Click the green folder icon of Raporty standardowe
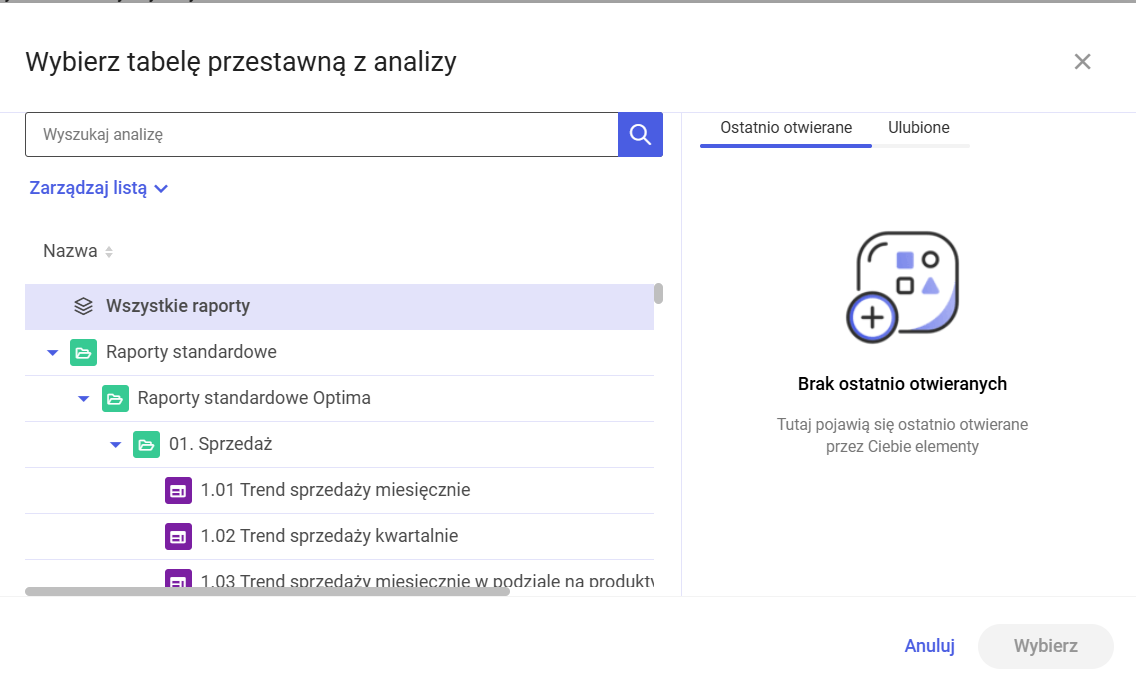 [x=83, y=353]
